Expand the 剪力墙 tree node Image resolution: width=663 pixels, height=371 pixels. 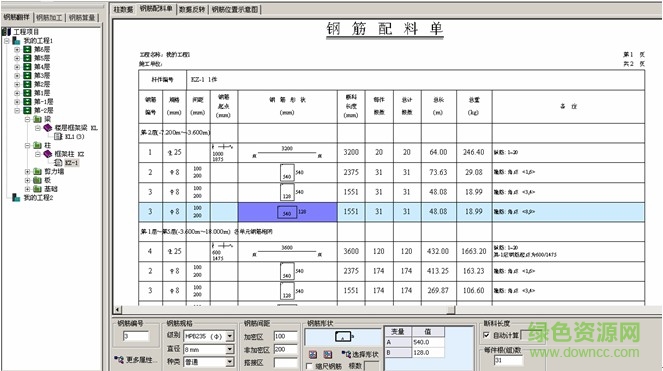tap(27, 172)
